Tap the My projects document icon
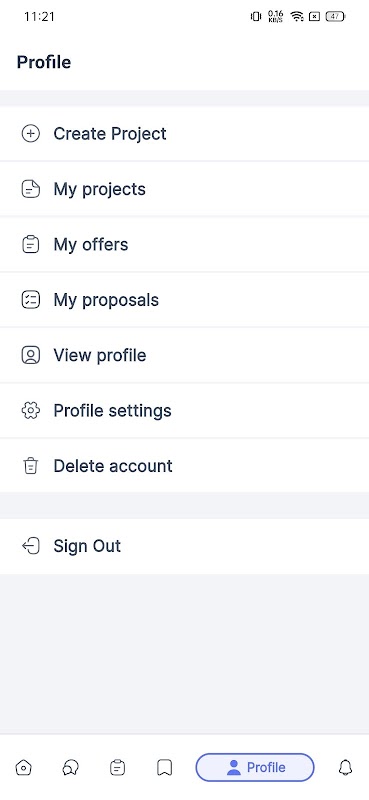This screenshot has width=369, height=800. (x=31, y=189)
